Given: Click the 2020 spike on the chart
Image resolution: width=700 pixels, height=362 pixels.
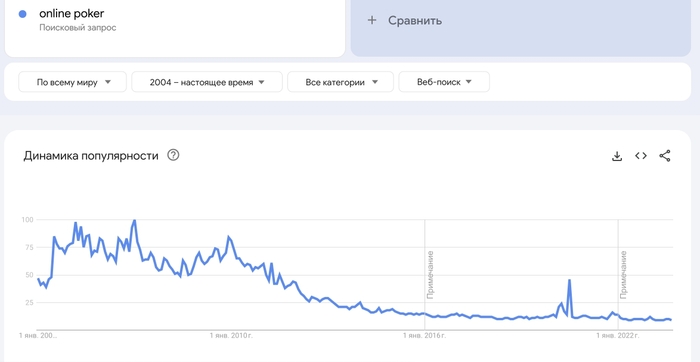Looking at the screenshot, I should [x=569, y=280].
